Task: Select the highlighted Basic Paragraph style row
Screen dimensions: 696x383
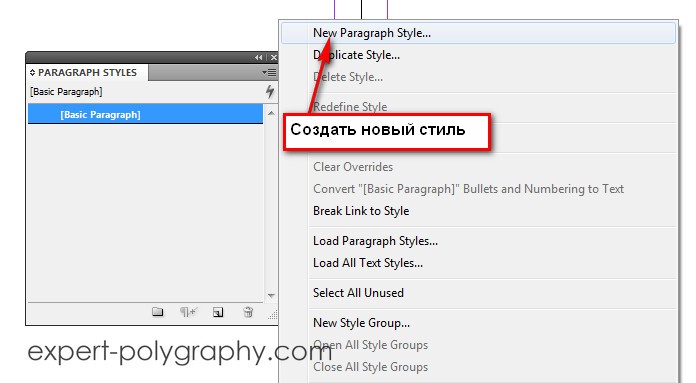Action: click(146, 115)
